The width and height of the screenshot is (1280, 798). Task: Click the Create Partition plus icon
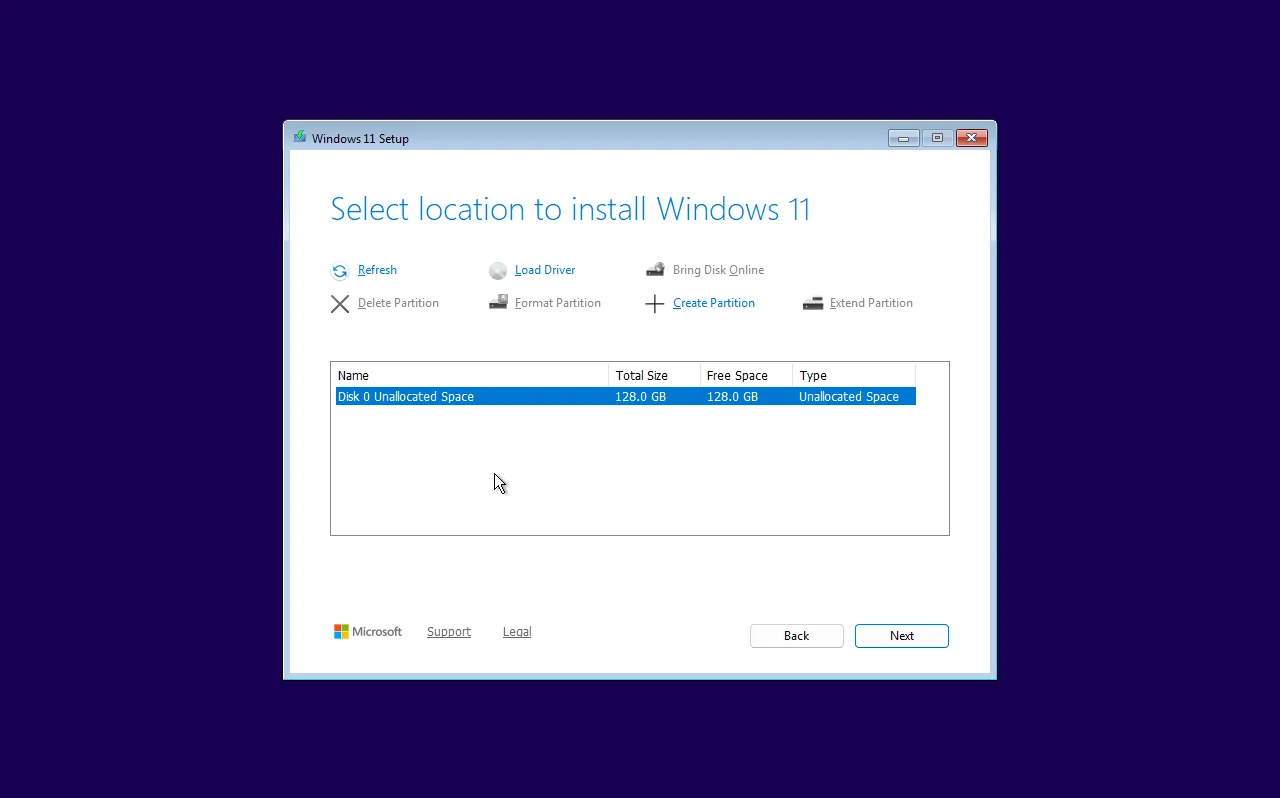(655, 303)
